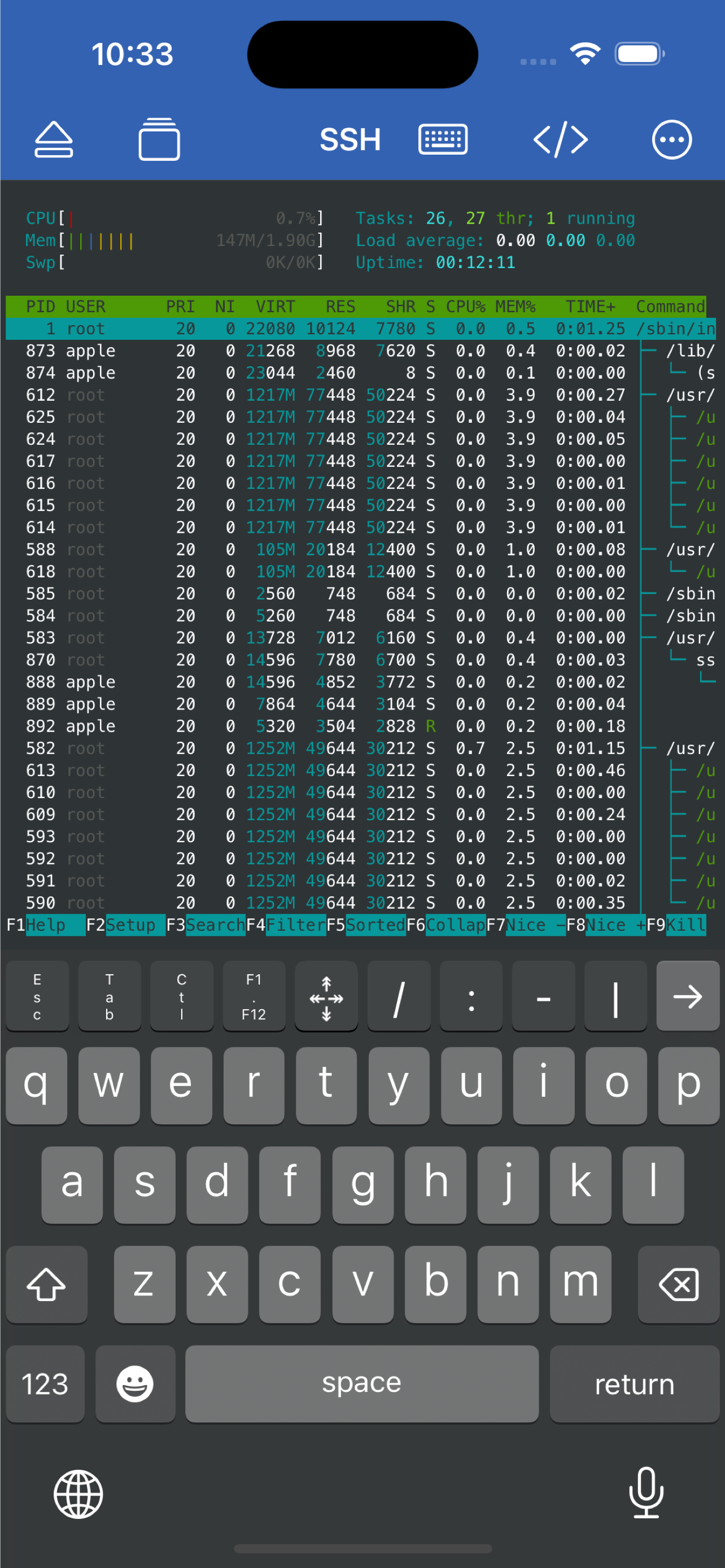Switch keyboard language with globe icon
This screenshot has width=725, height=1568.
click(78, 1495)
